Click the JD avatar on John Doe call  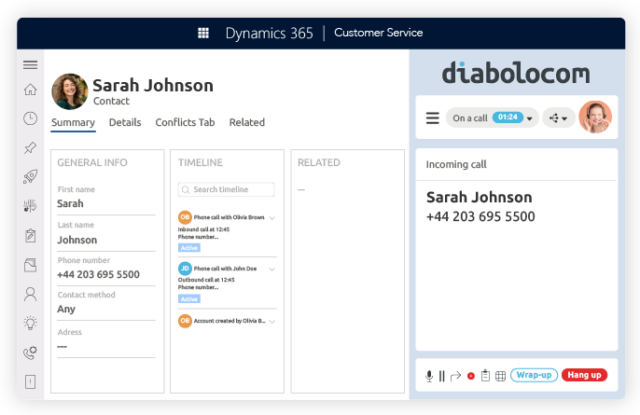tap(185, 269)
